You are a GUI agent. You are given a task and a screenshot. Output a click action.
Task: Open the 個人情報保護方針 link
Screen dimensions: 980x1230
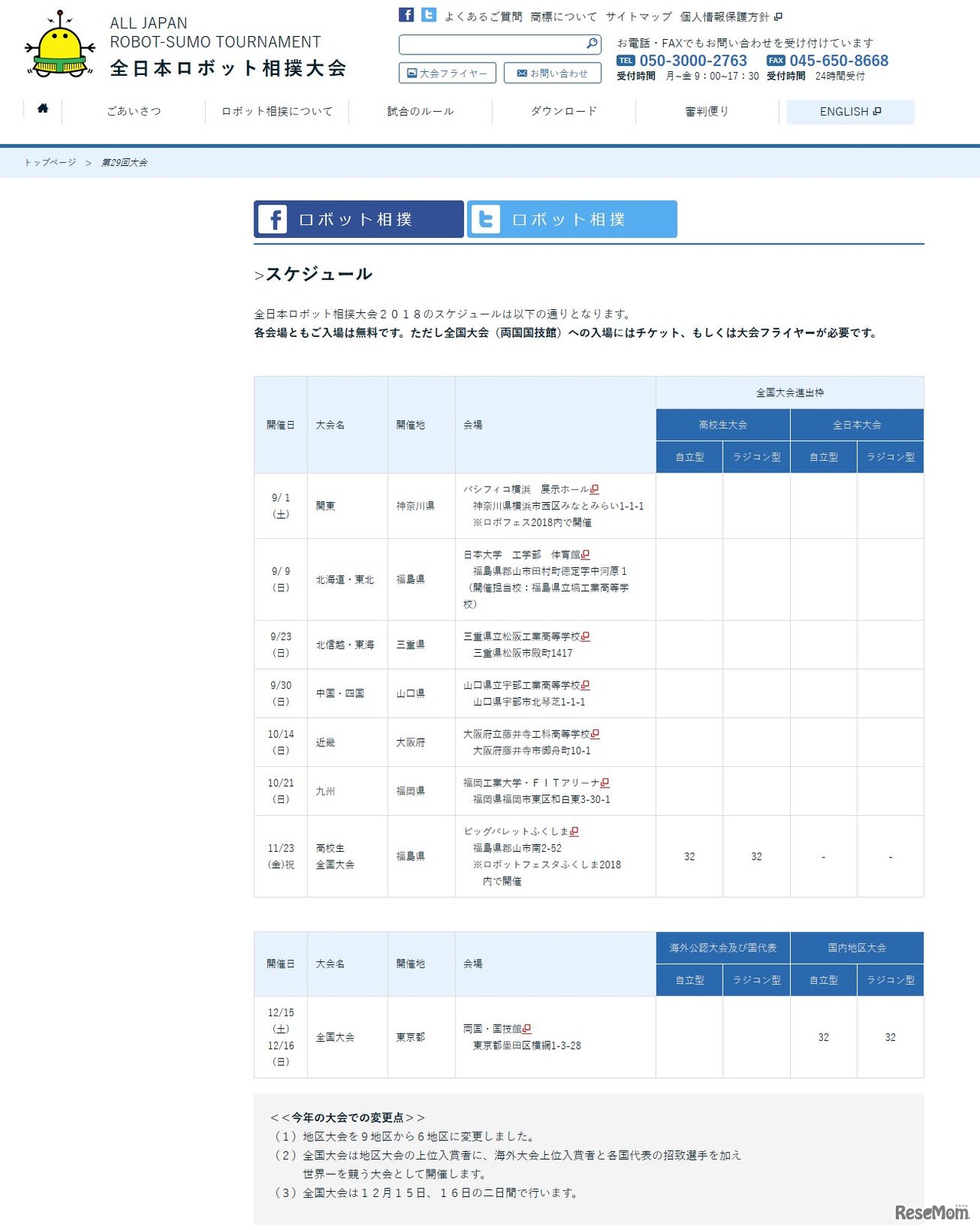click(730, 17)
